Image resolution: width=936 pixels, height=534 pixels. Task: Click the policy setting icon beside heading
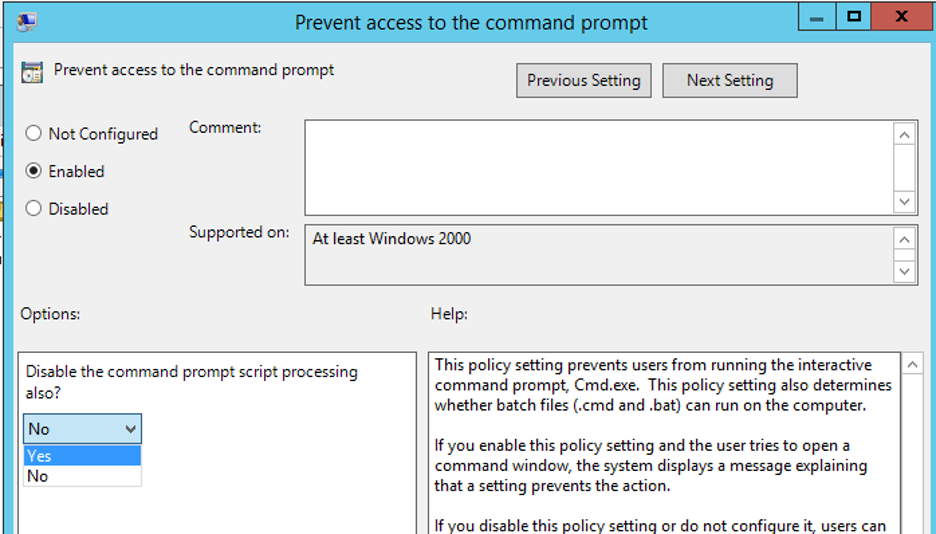point(32,72)
